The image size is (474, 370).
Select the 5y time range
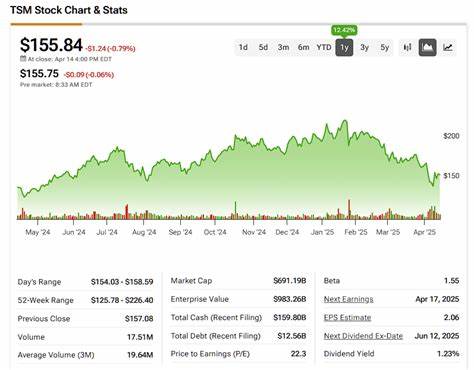coord(385,47)
